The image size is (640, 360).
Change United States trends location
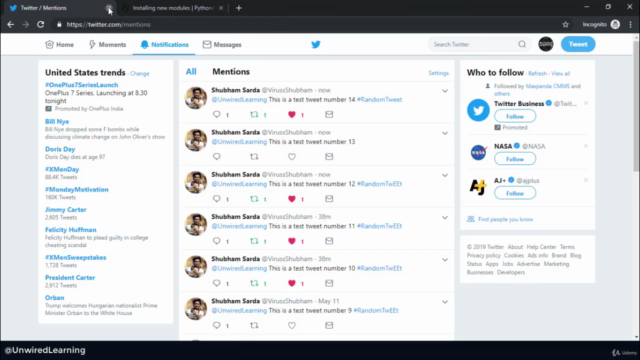coord(140,73)
